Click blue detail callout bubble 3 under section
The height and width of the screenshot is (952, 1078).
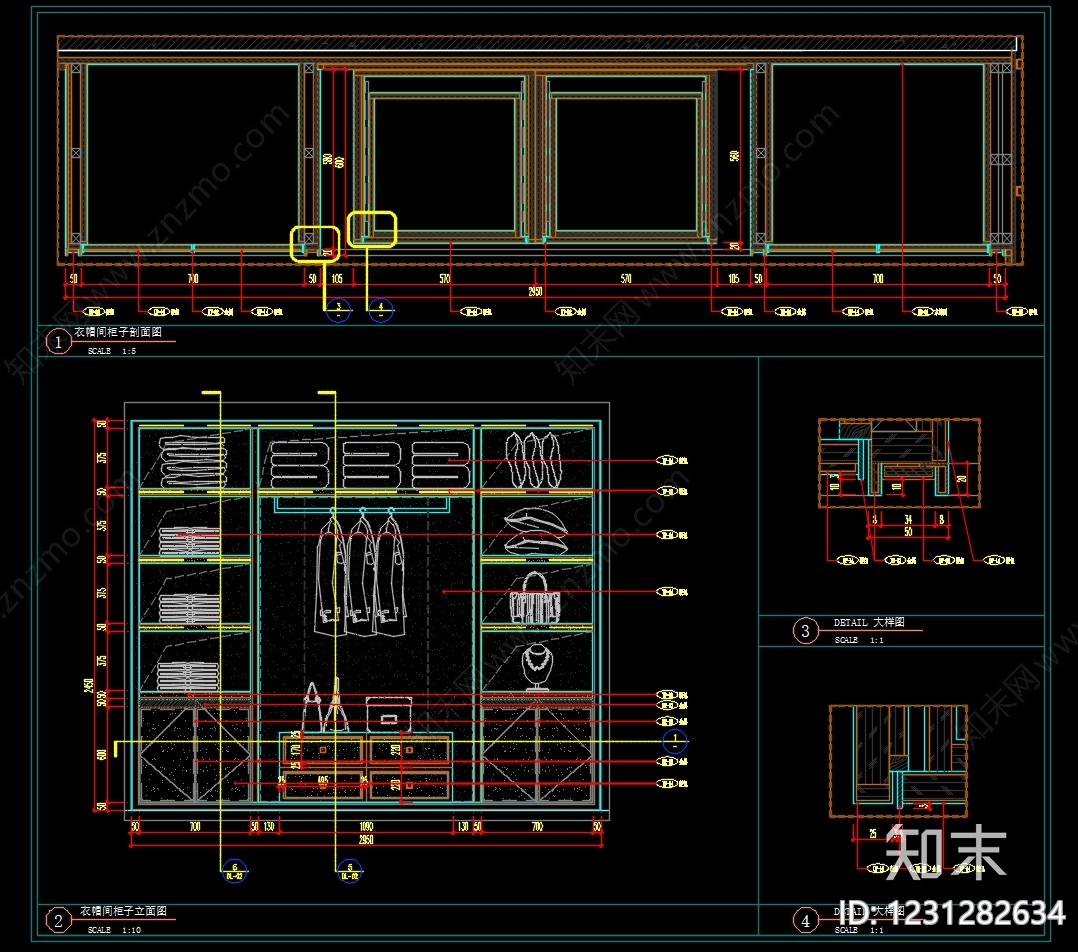(x=338, y=310)
